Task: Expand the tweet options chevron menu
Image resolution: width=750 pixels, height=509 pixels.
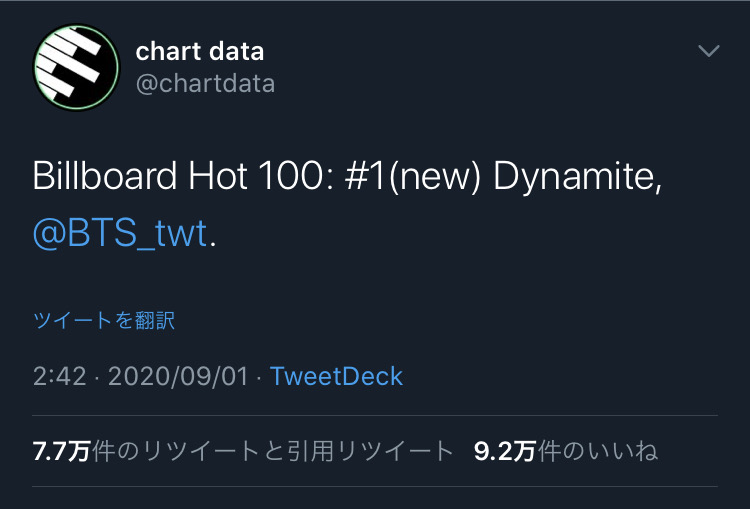Action: [708, 50]
